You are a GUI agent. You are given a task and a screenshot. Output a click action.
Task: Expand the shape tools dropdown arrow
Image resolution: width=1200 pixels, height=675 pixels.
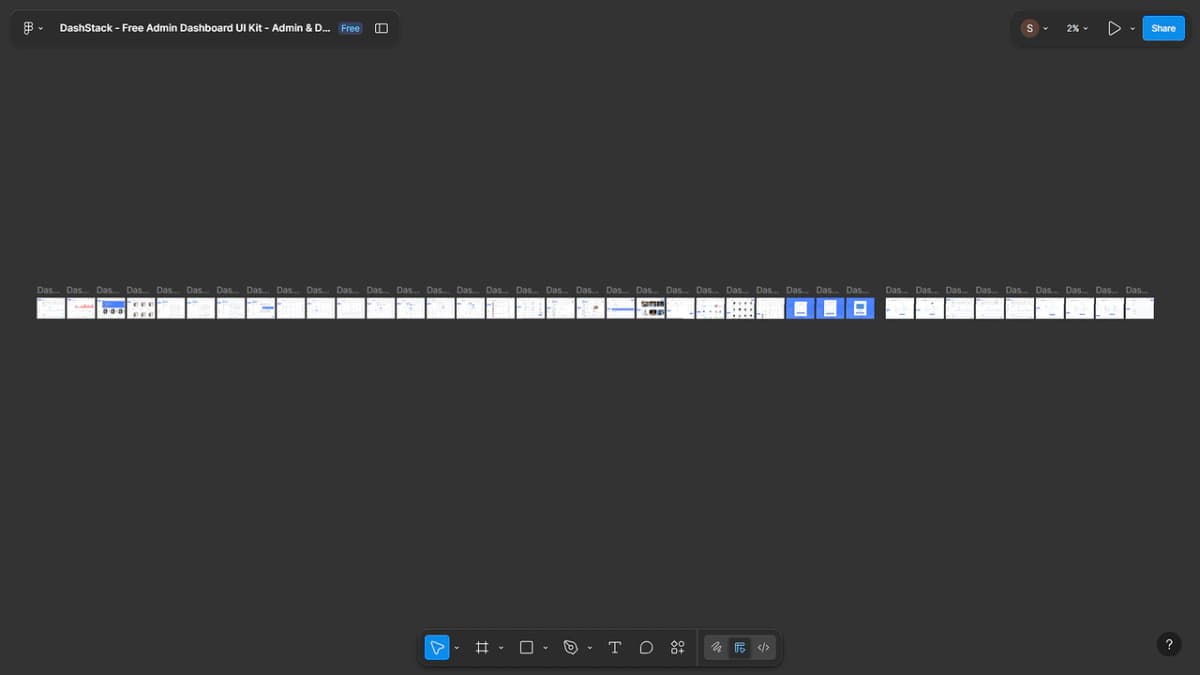click(x=545, y=648)
